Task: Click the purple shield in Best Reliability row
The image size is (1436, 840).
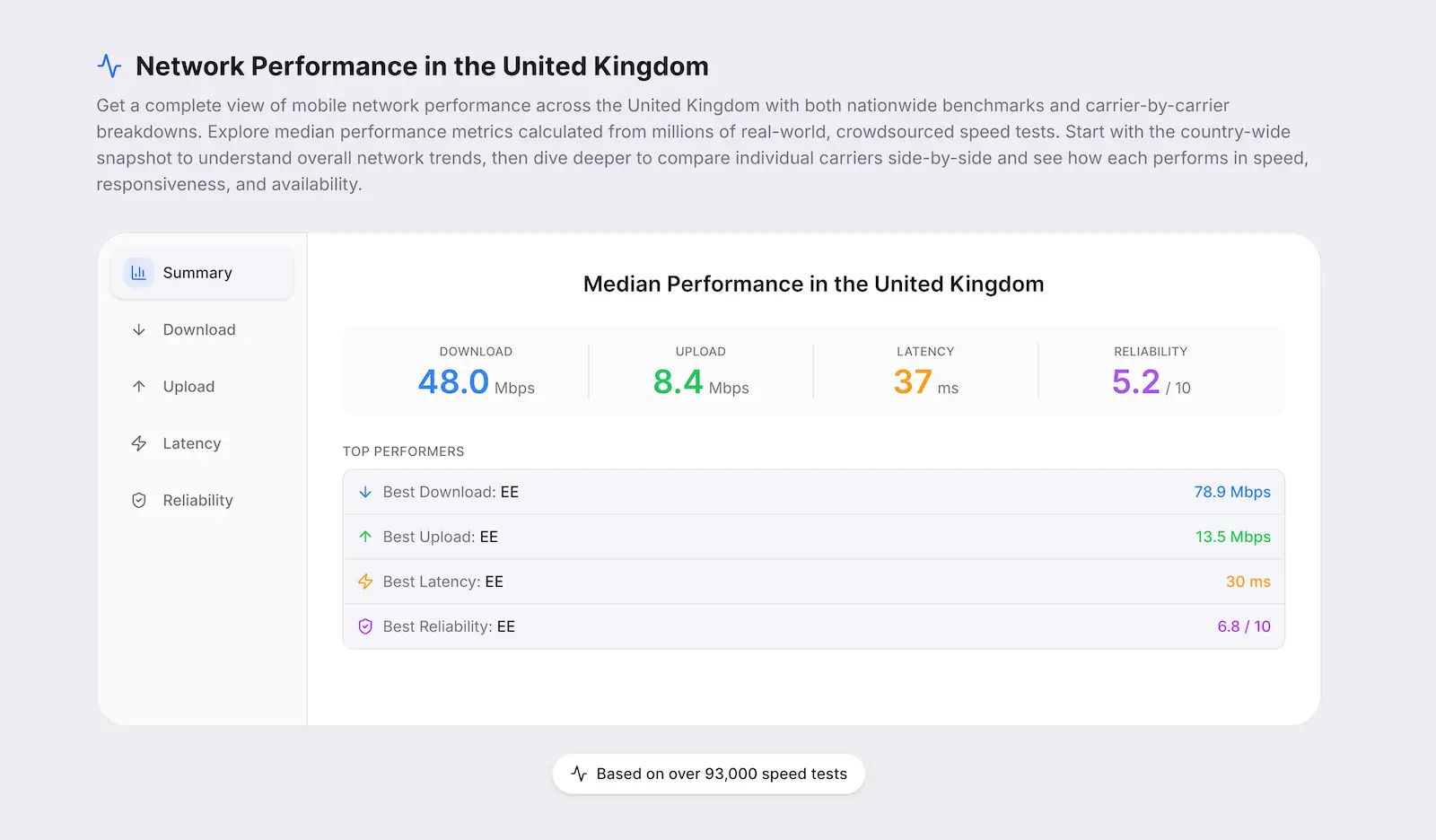Action: pos(365,626)
